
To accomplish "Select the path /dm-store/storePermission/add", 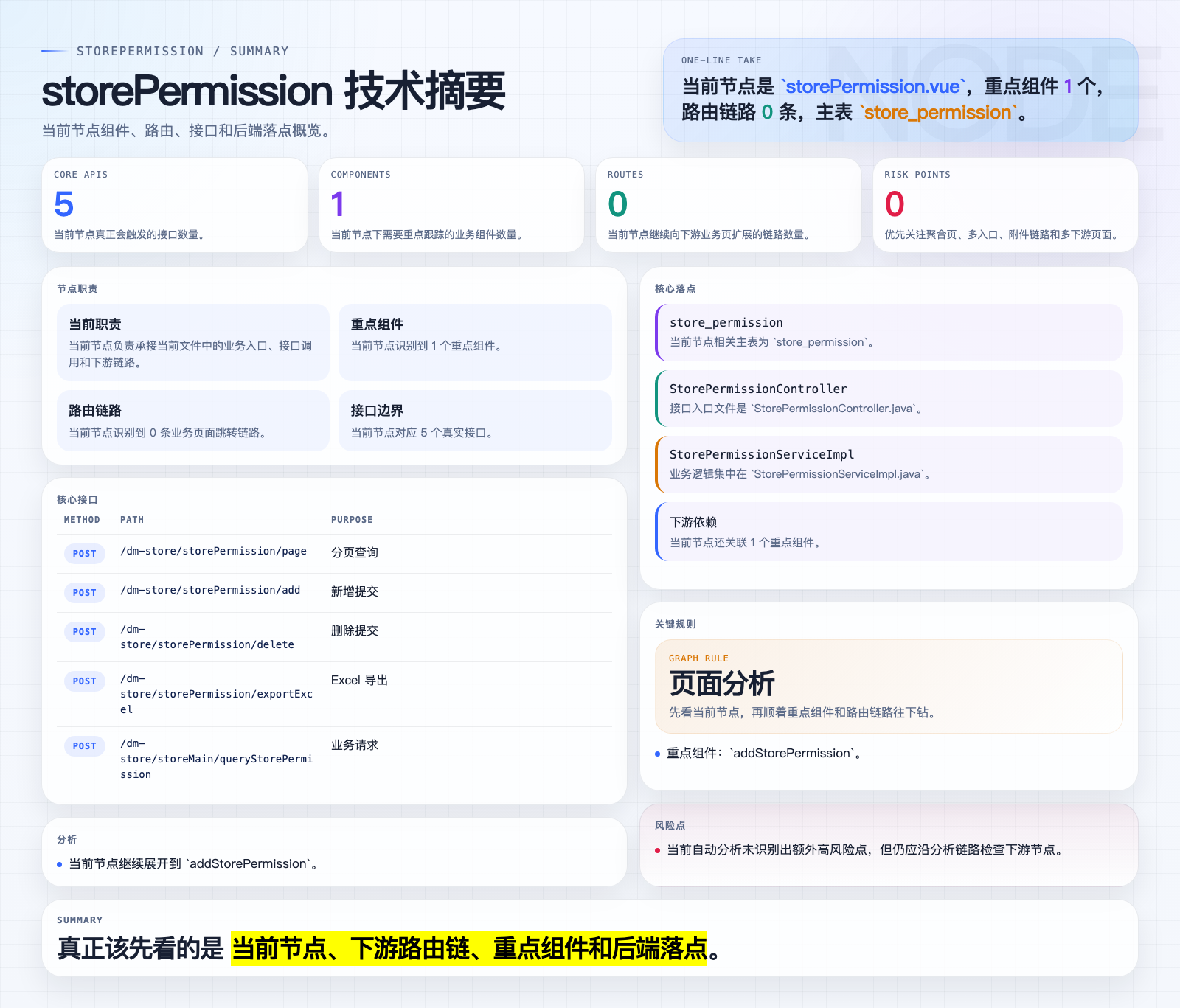I will coord(210,590).
